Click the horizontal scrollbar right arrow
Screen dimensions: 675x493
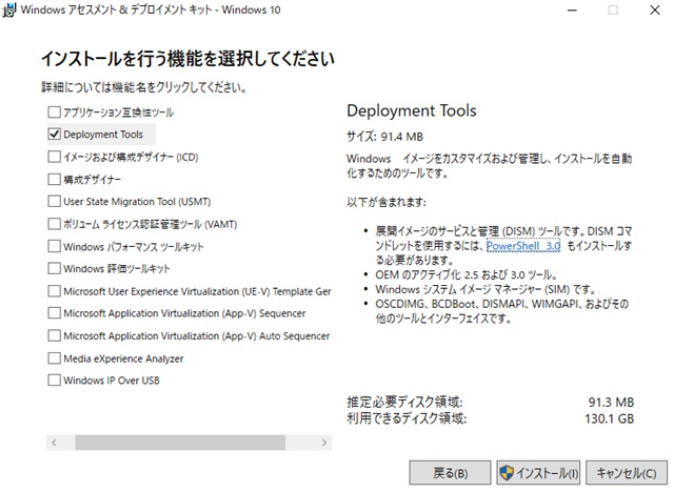click(x=323, y=441)
